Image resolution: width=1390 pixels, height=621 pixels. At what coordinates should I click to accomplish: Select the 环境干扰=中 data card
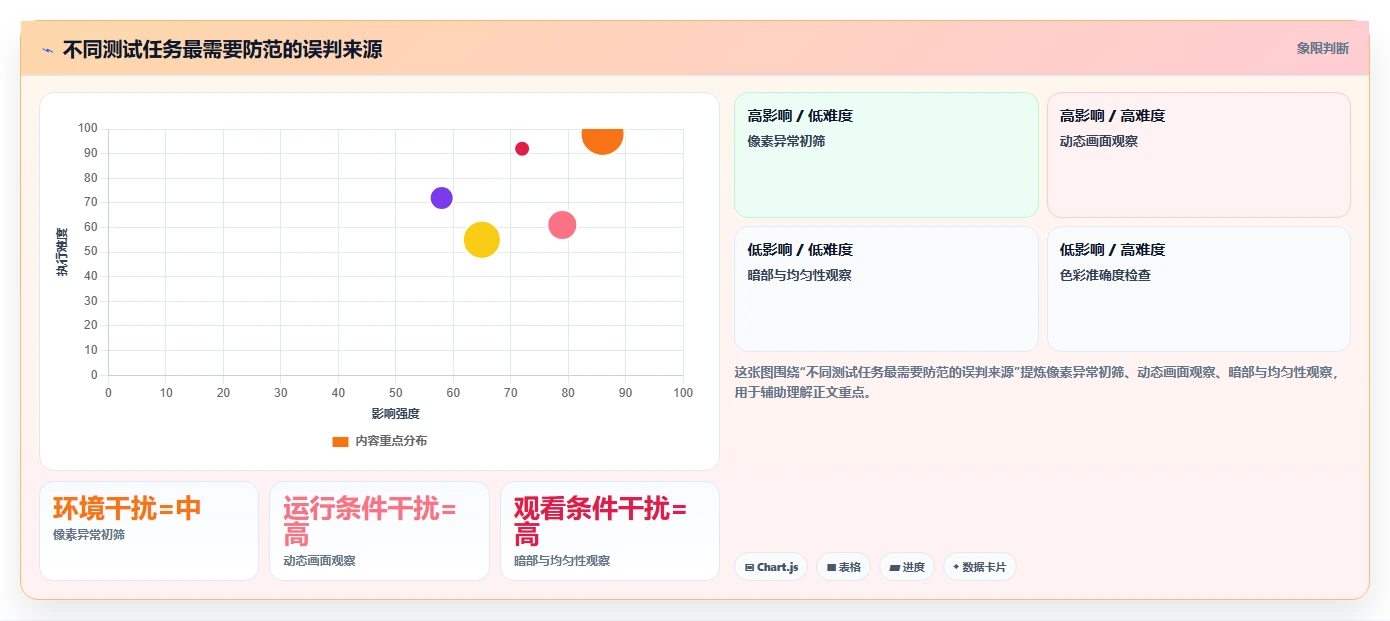[149, 531]
